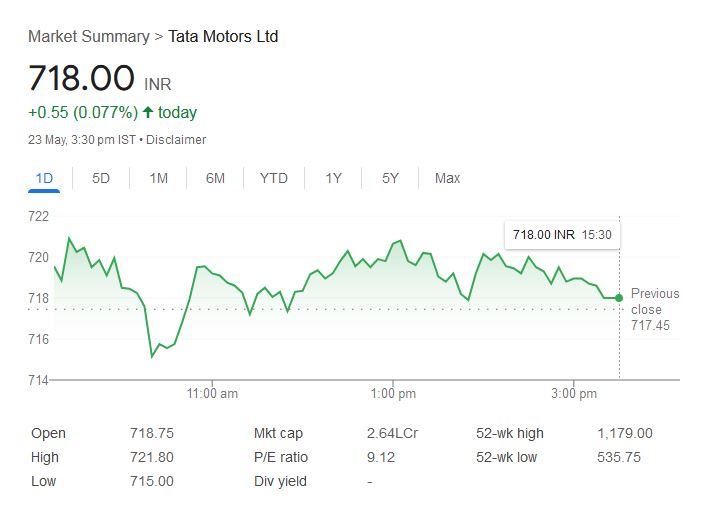Click the Tata Motors Ltd title
The width and height of the screenshot is (726, 509).
pyautogui.click(x=223, y=37)
